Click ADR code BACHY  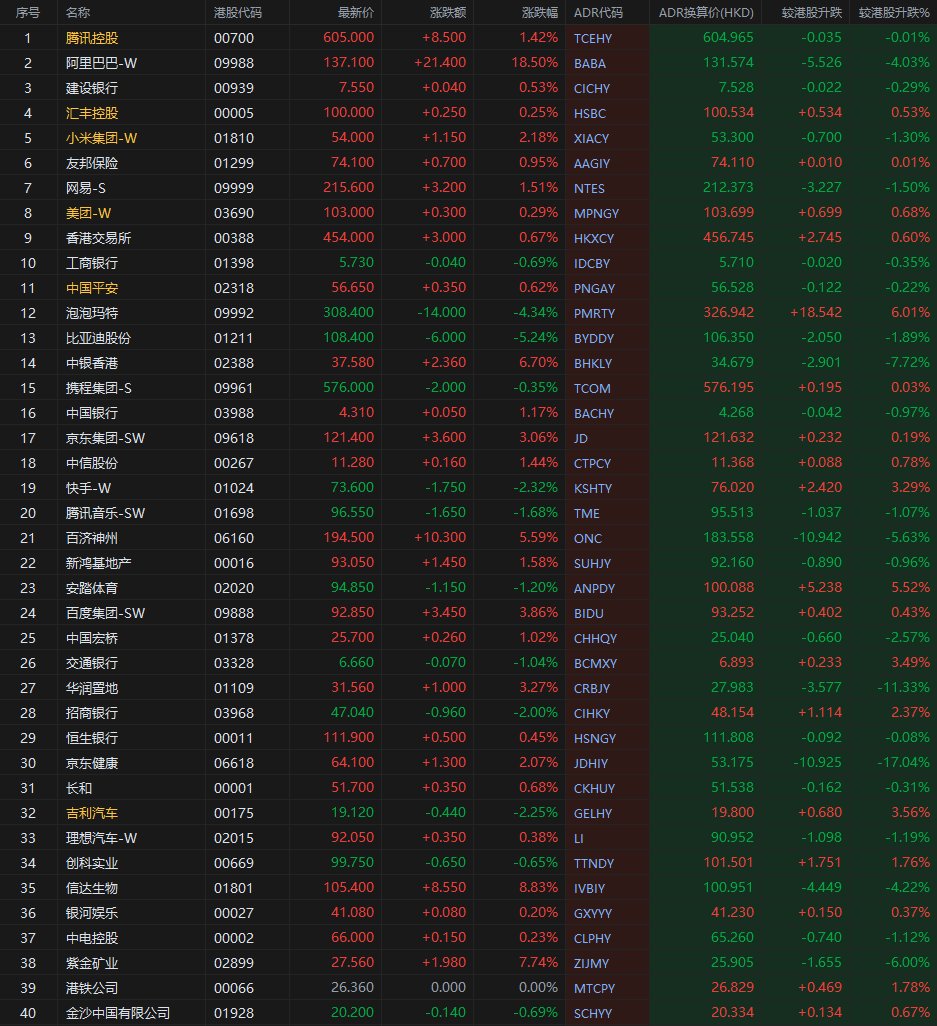pos(593,413)
